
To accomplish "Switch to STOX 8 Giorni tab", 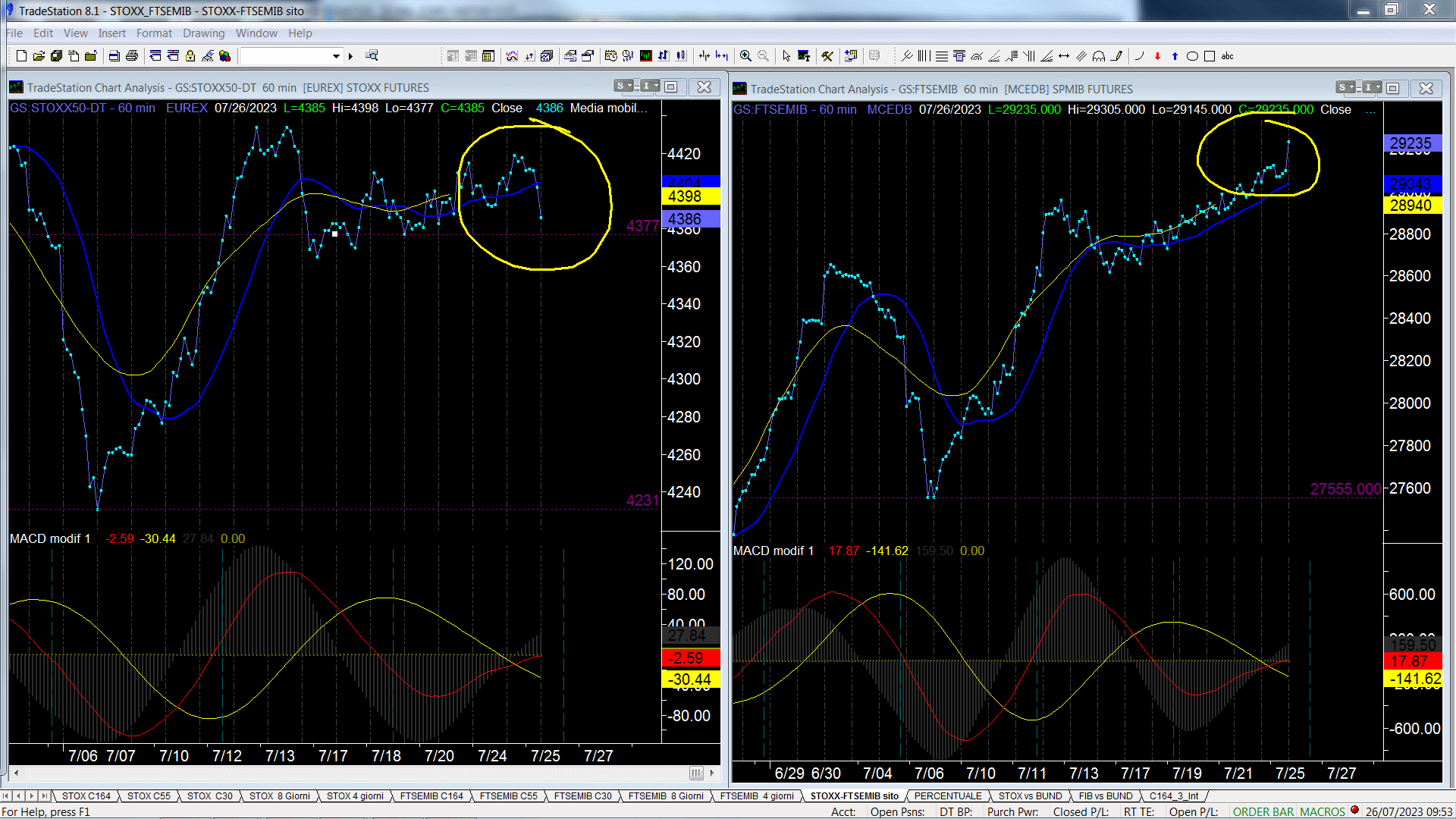I will pyautogui.click(x=280, y=796).
